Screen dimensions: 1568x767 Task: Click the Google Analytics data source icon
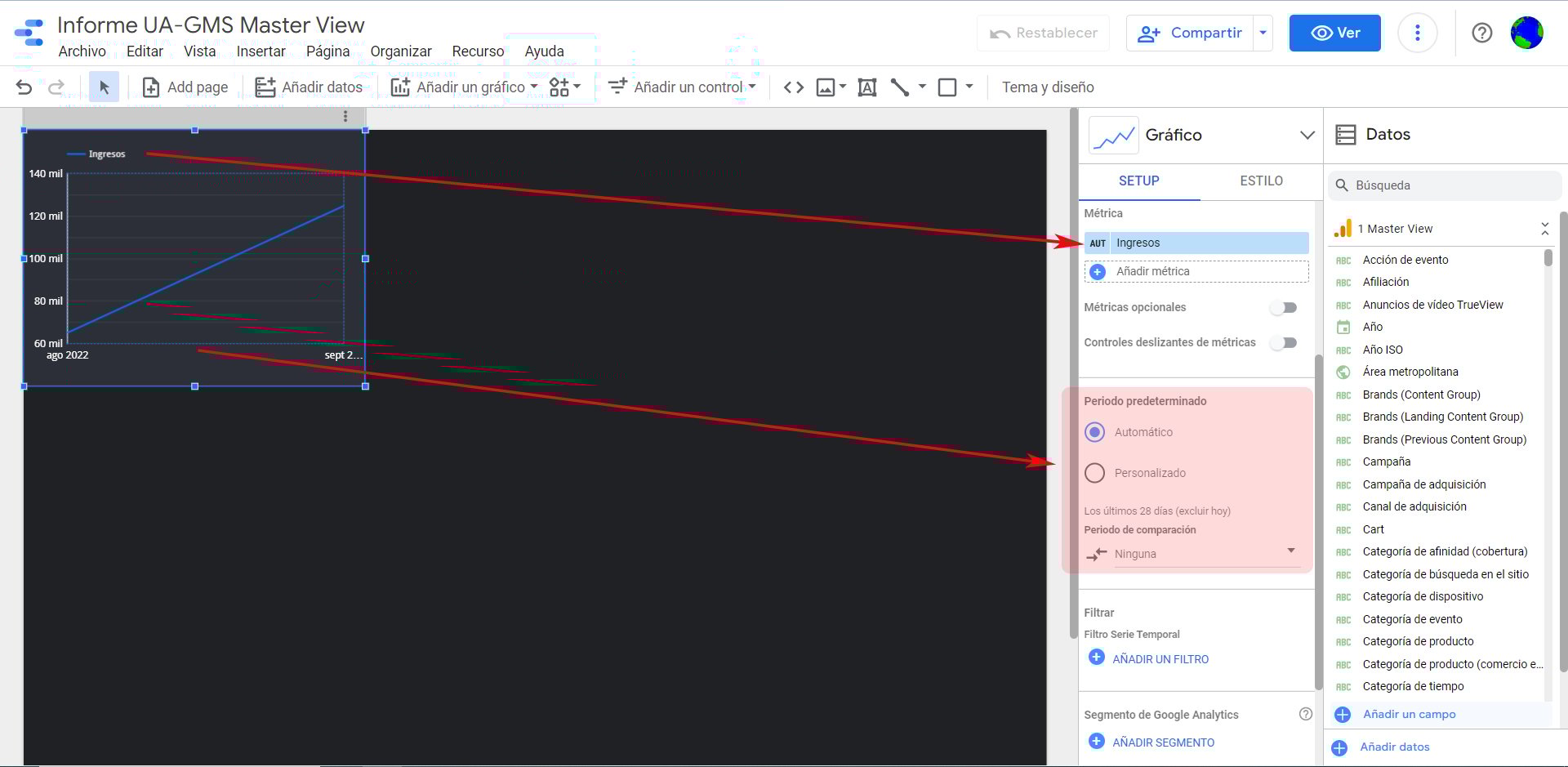point(1343,229)
